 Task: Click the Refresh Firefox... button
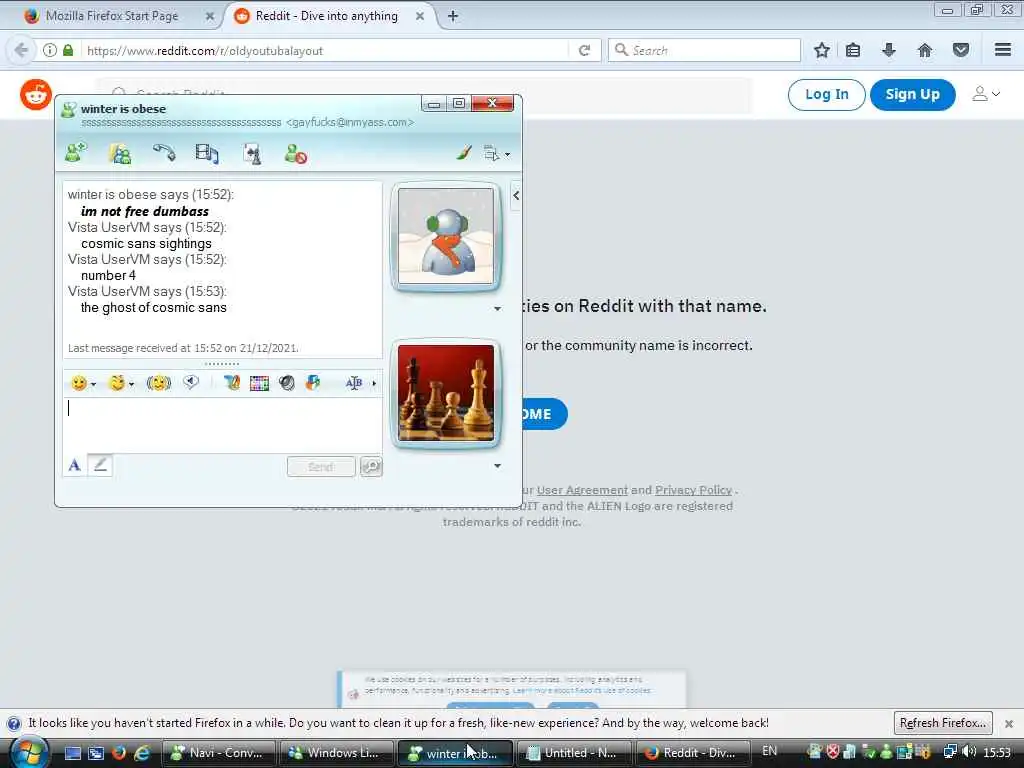pyautogui.click(x=942, y=723)
